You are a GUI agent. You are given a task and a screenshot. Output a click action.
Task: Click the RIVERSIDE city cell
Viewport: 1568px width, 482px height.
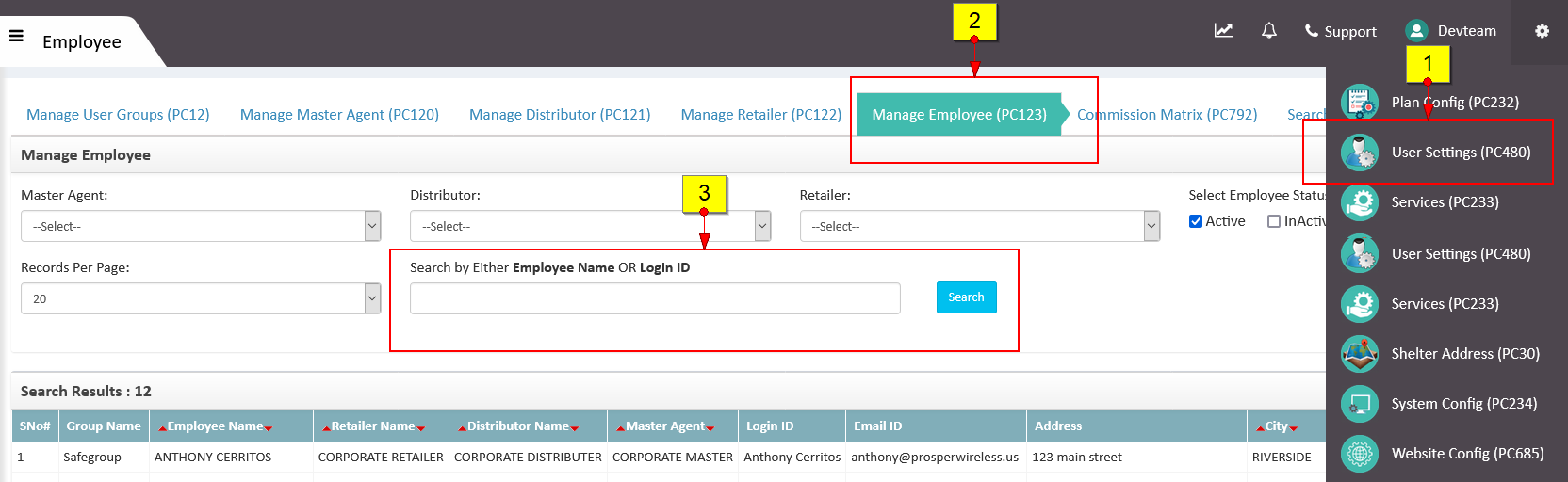click(x=1282, y=458)
